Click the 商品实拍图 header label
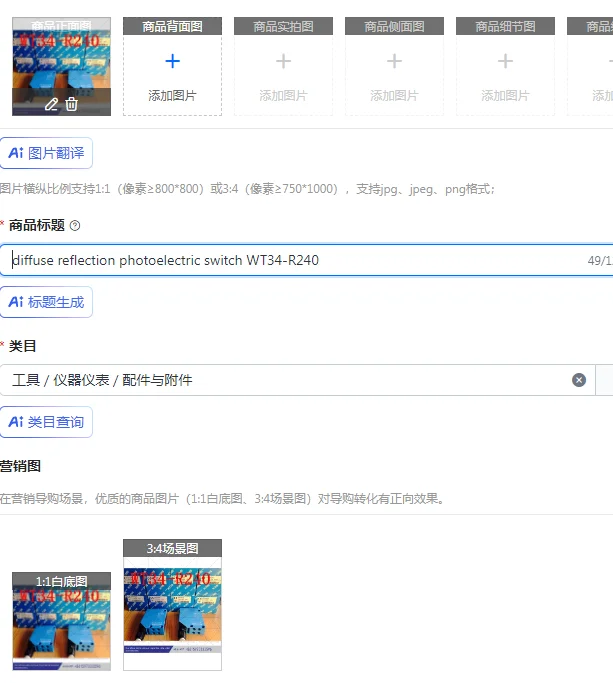Image resolution: width=613 pixels, height=683 pixels. coord(284,26)
